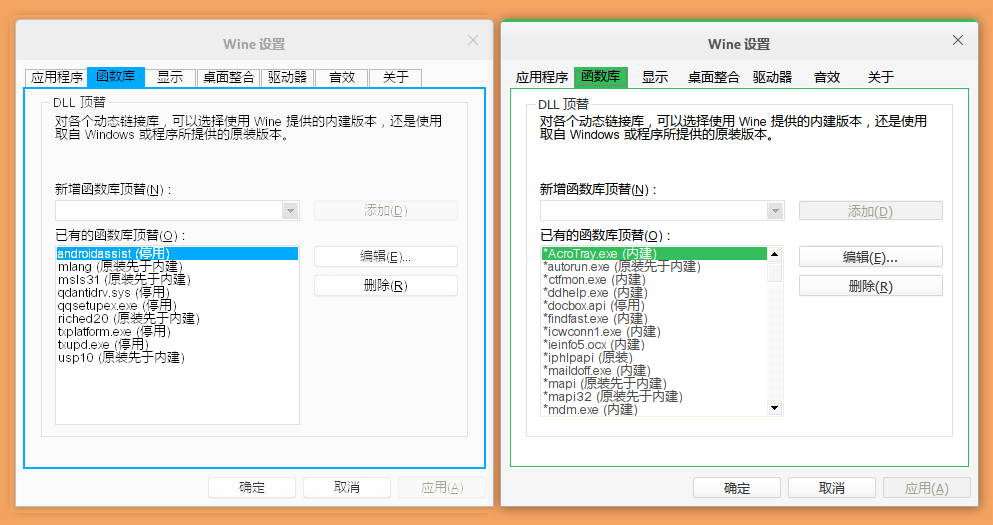This screenshot has height=525, width=993.
Task: Select *autorun.exe (原装先于内建) entry
Action: 654,267
